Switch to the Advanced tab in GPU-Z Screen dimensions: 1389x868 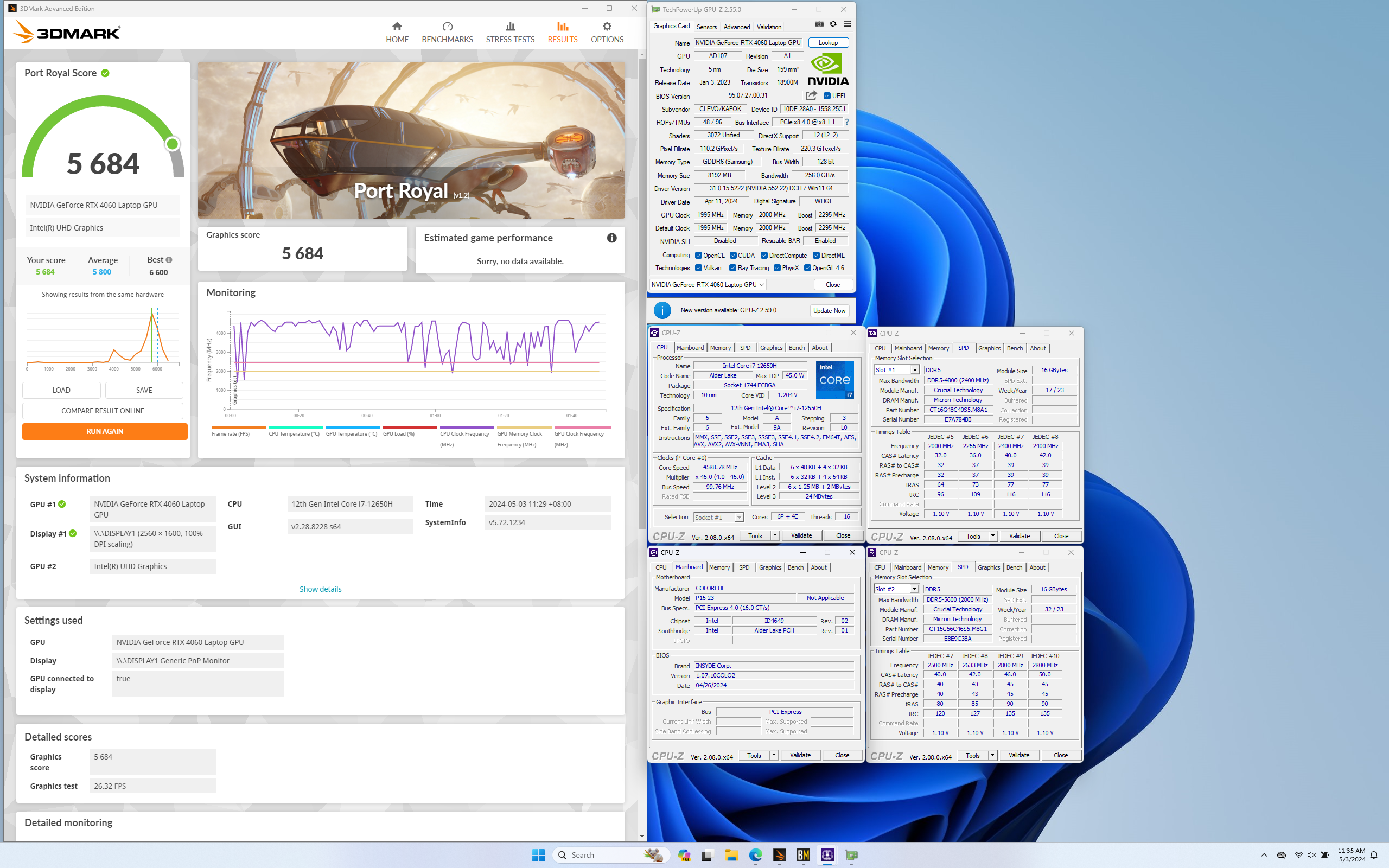pos(736,27)
